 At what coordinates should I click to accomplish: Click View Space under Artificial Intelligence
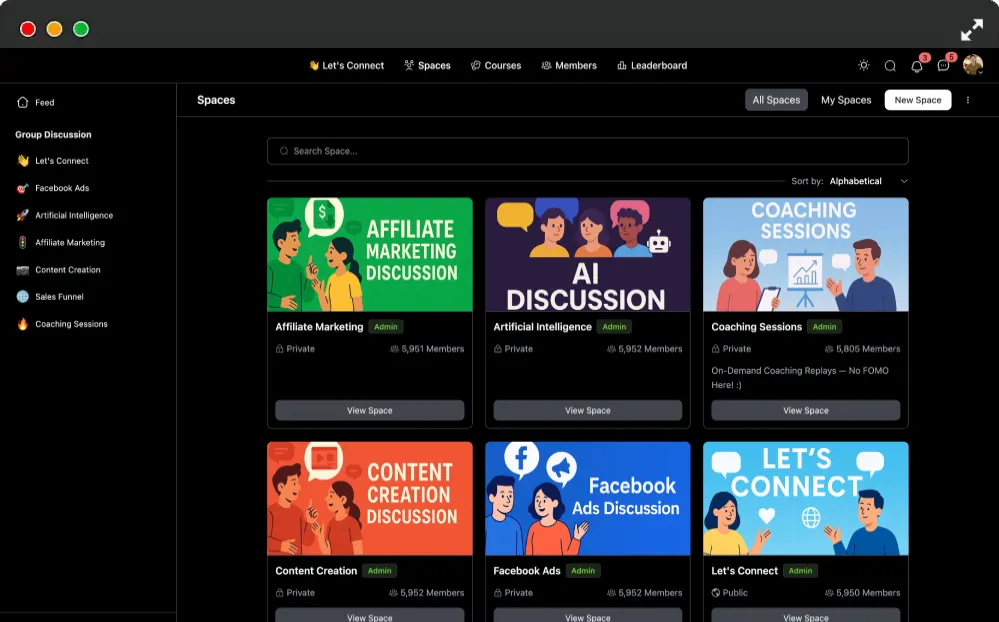(587, 410)
